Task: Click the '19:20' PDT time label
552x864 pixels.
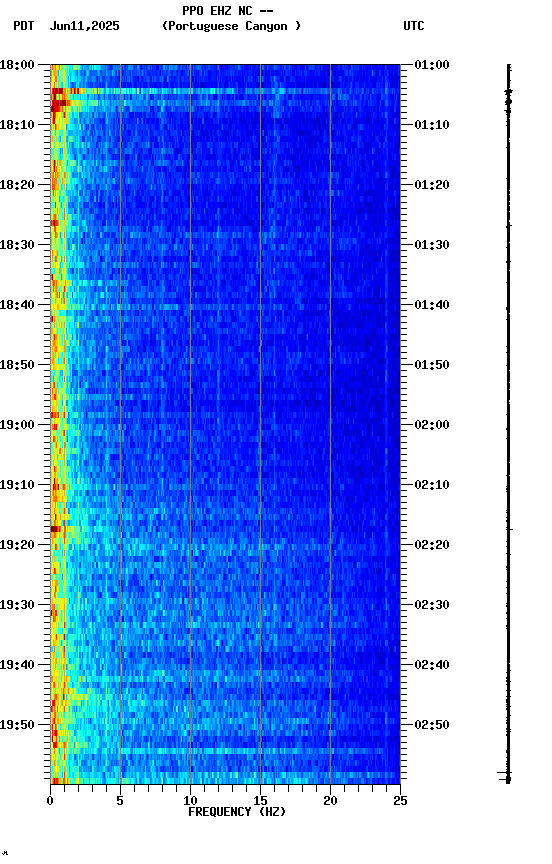Action: pyautogui.click(x=17, y=545)
